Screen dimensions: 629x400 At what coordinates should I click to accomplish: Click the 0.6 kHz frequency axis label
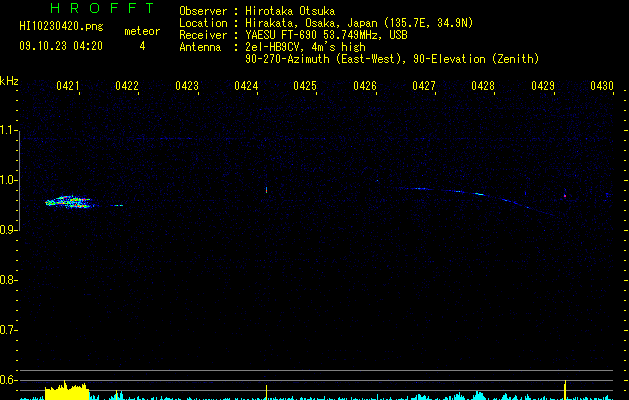click(x=8, y=380)
